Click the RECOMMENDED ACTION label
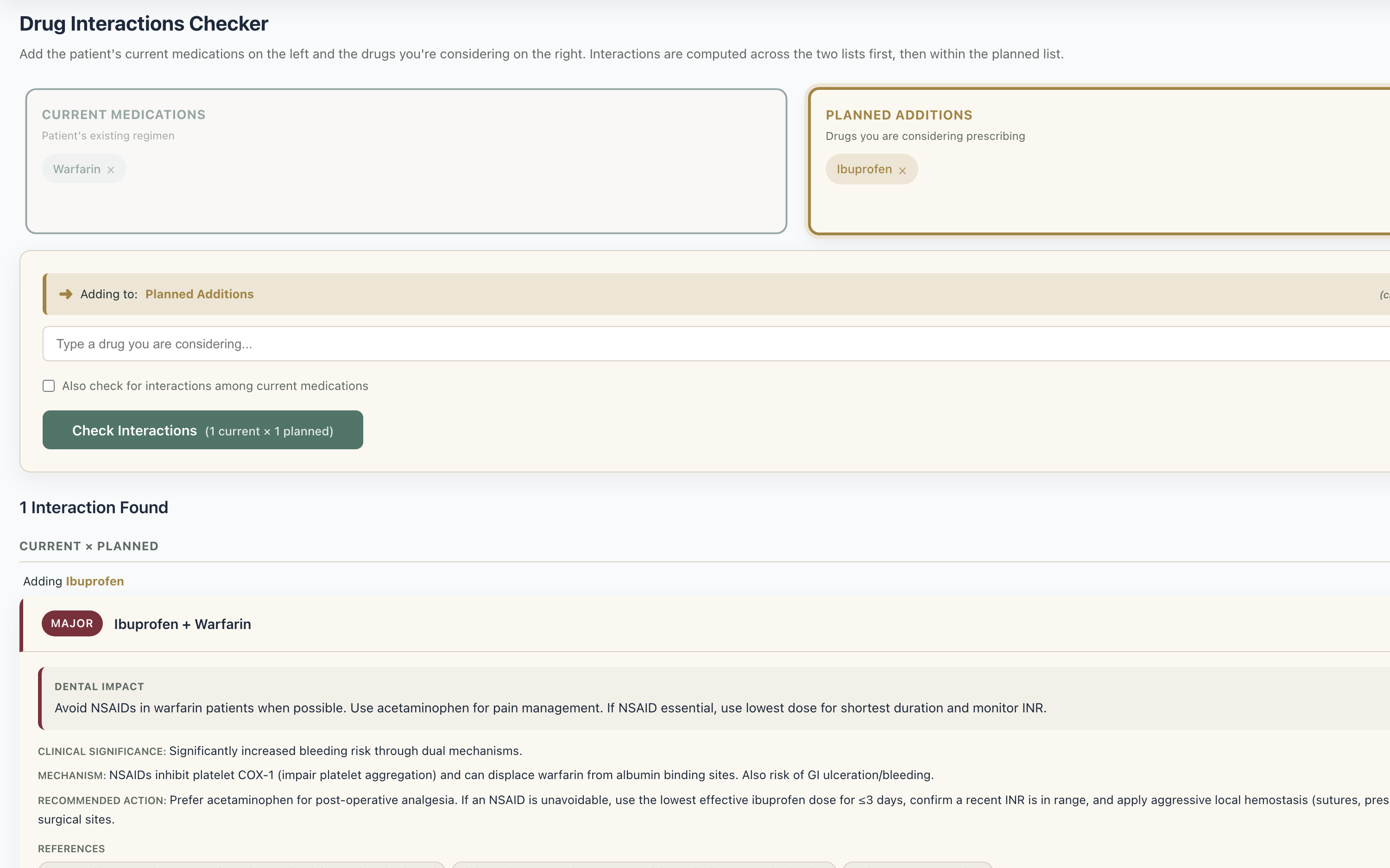The height and width of the screenshot is (868, 1390). [x=101, y=800]
